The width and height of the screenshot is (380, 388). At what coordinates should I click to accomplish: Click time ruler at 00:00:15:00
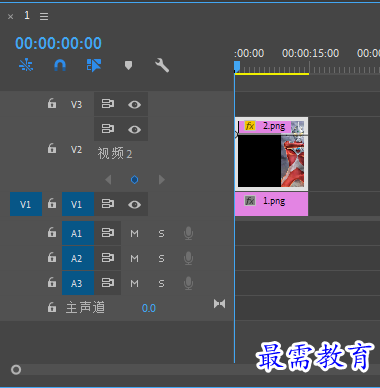point(310,53)
